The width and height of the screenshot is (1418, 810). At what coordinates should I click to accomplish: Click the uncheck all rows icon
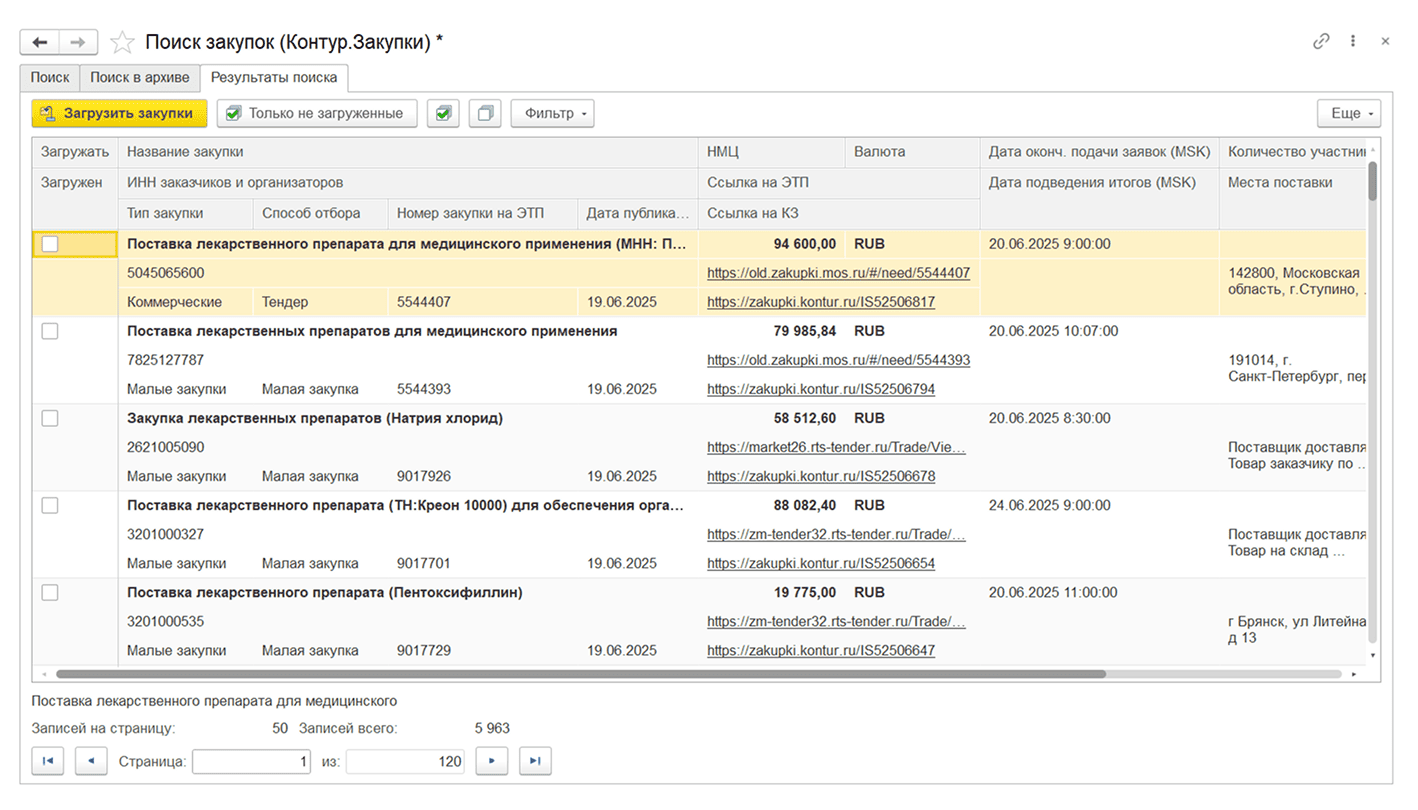pyautogui.click(x=485, y=114)
